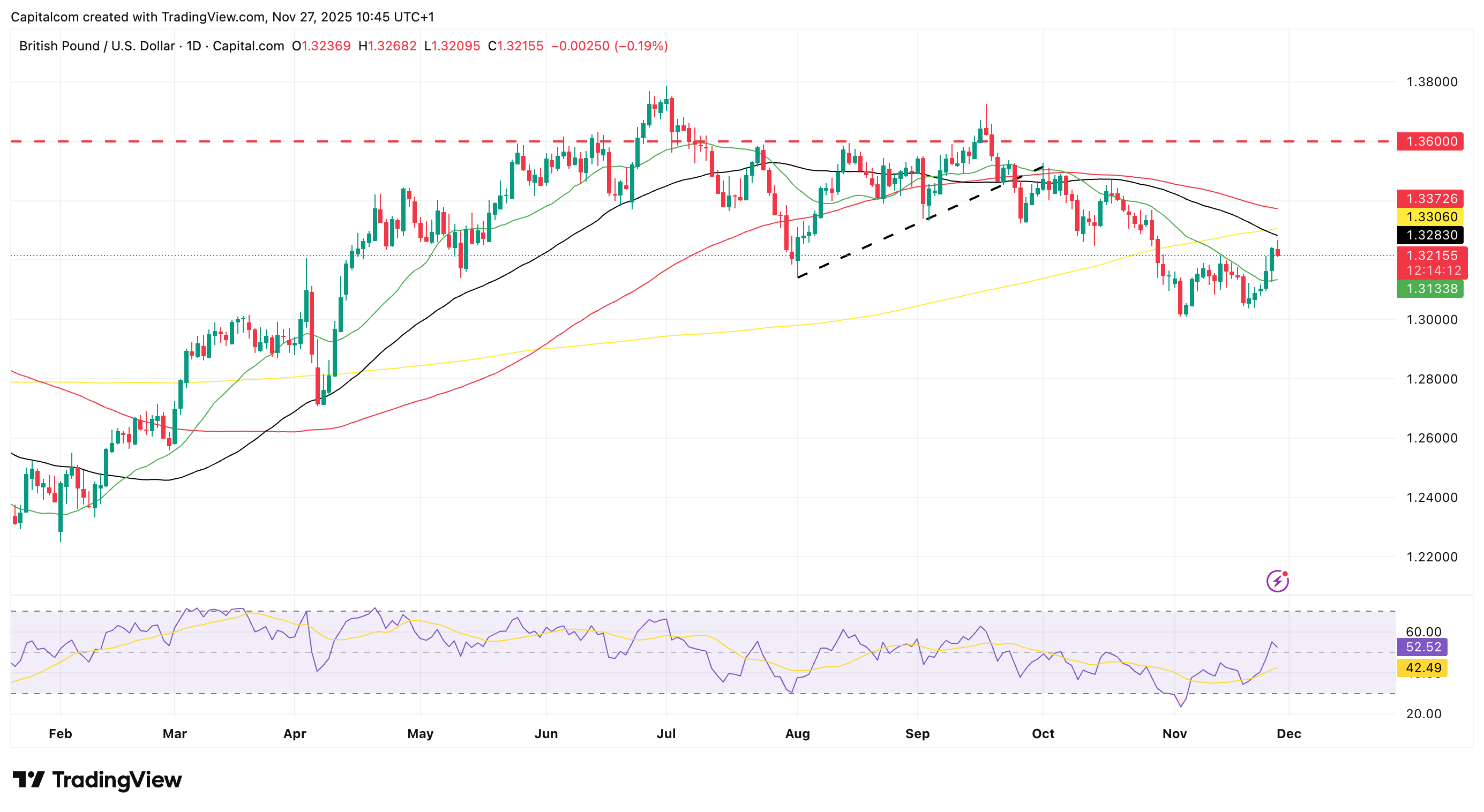Click the red 1.36000 price label

point(1431,141)
